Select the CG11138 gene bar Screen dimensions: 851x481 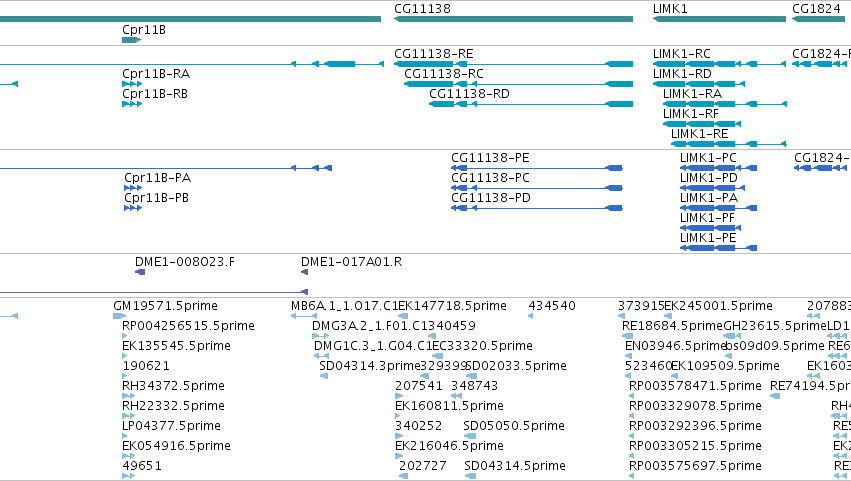pyautogui.click(x=513, y=19)
